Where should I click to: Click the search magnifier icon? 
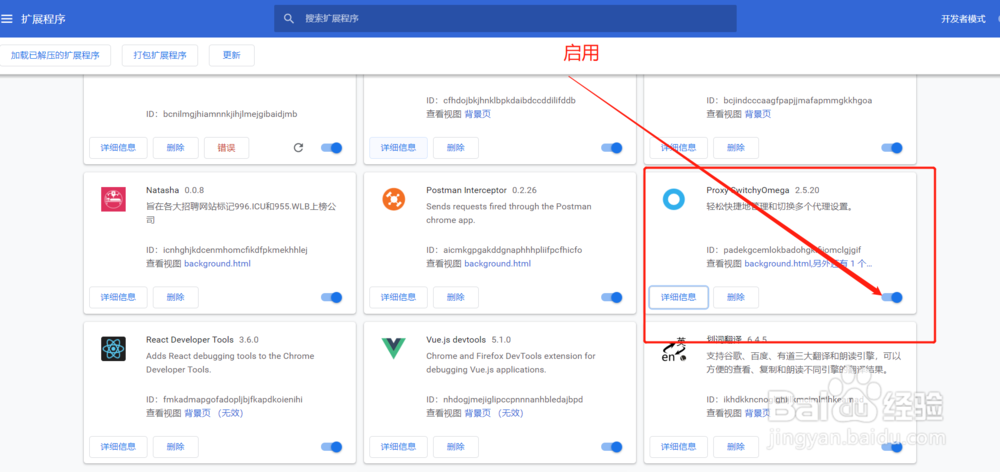290,18
